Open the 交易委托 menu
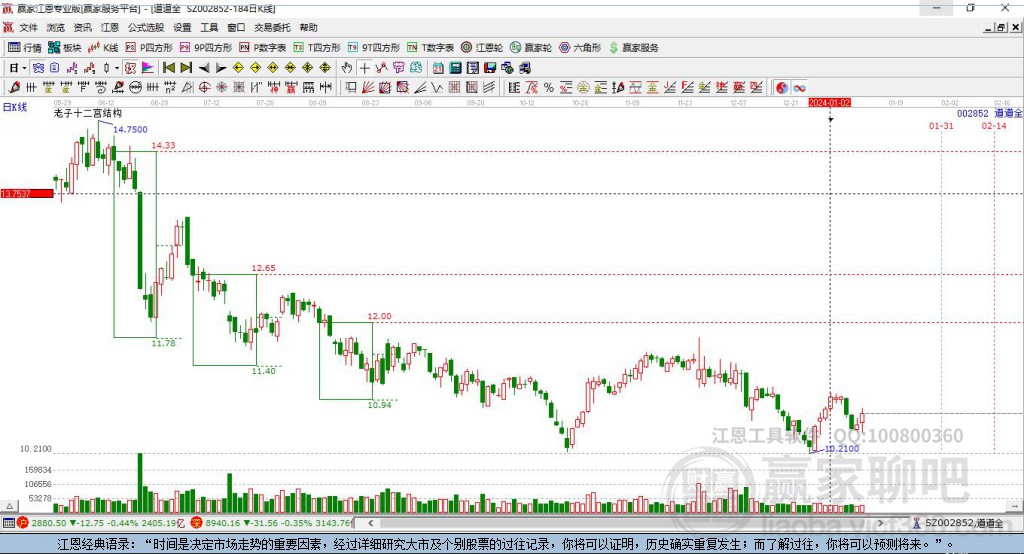This screenshot has height=554, width=1024. click(x=272, y=27)
